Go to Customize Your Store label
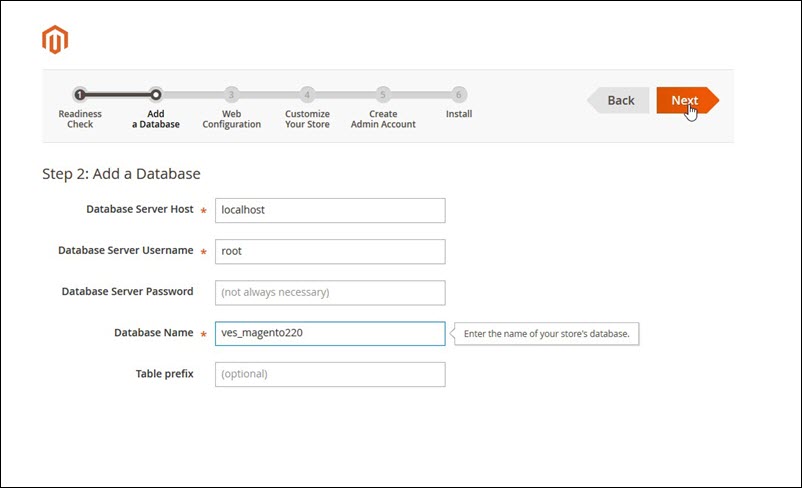Image resolution: width=802 pixels, height=488 pixels. [307, 119]
